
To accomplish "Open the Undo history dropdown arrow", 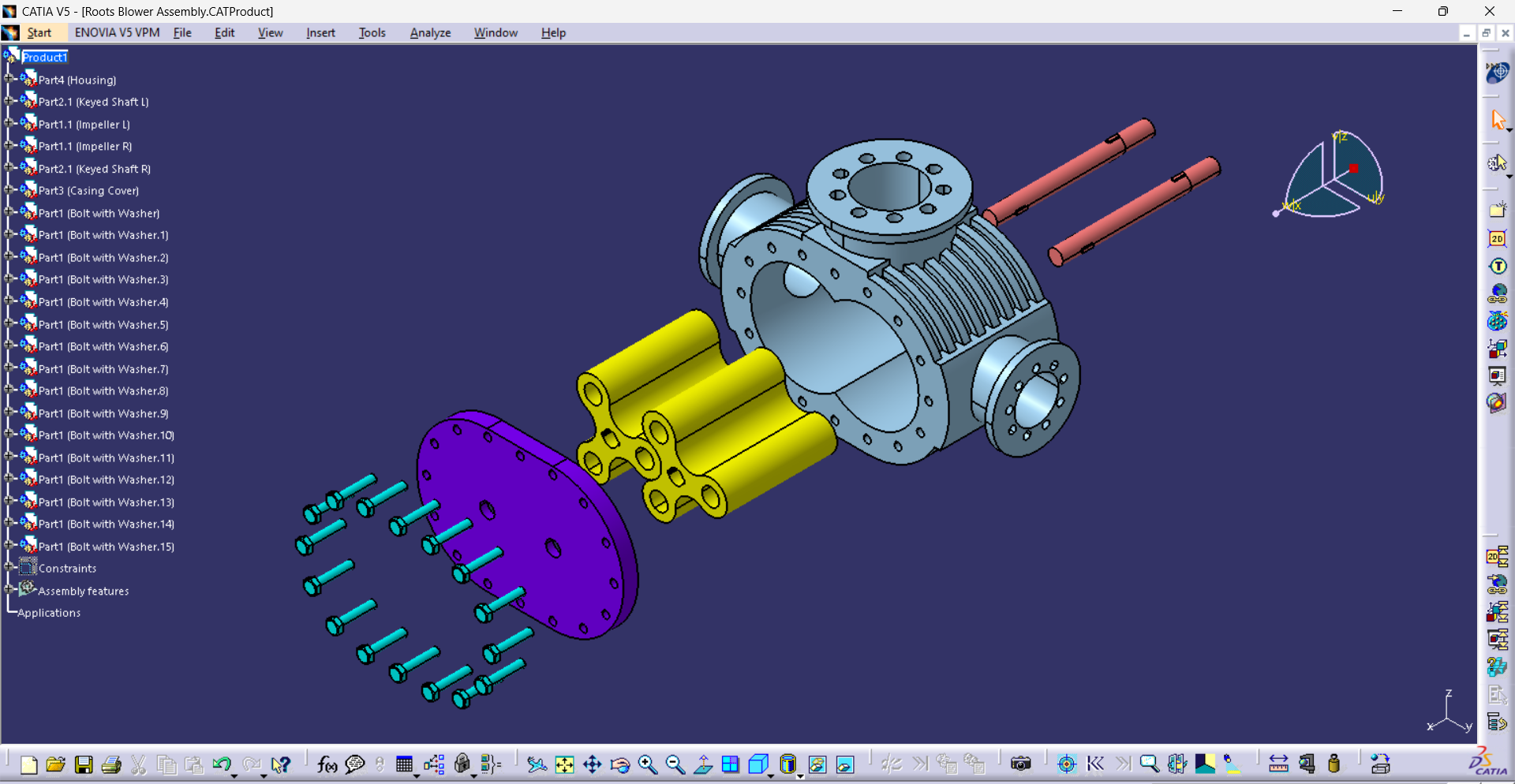I will pyautogui.click(x=234, y=777).
